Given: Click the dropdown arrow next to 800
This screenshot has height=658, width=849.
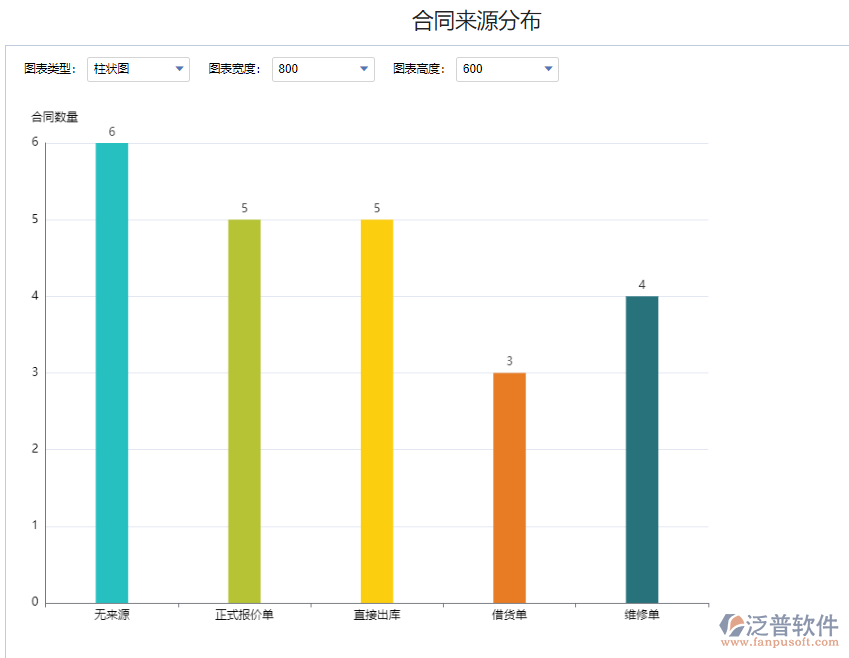Looking at the screenshot, I should [x=363, y=69].
